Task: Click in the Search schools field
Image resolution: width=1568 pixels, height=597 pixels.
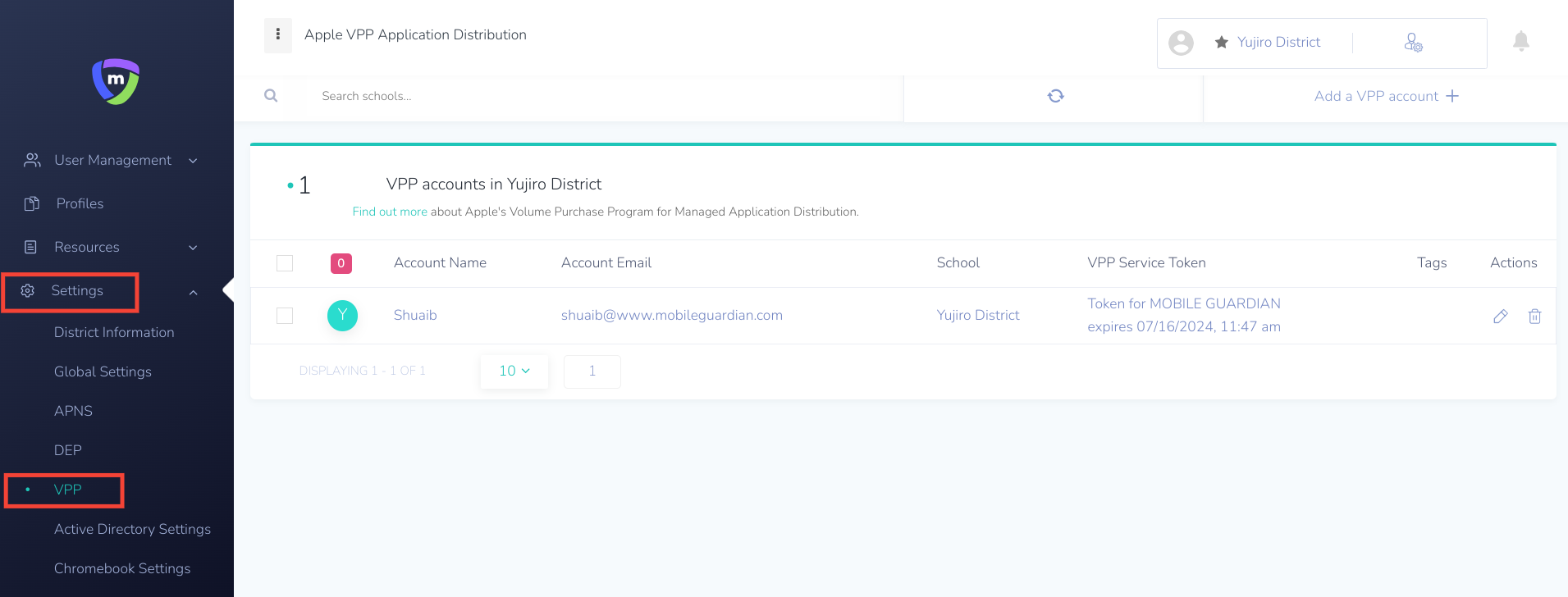Action: click(x=607, y=96)
